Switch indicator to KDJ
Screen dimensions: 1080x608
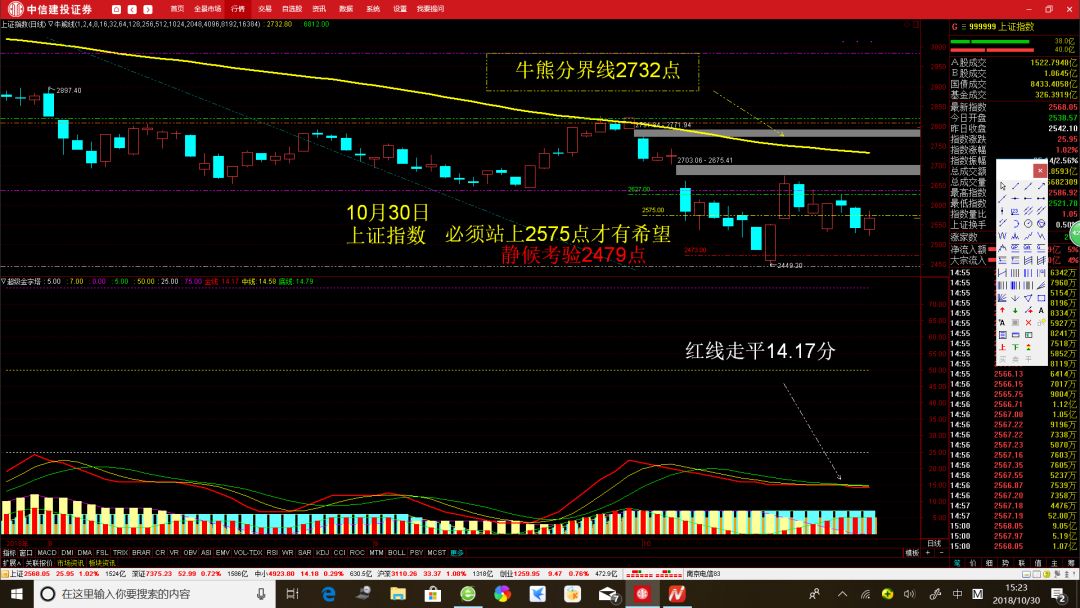coord(322,553)
